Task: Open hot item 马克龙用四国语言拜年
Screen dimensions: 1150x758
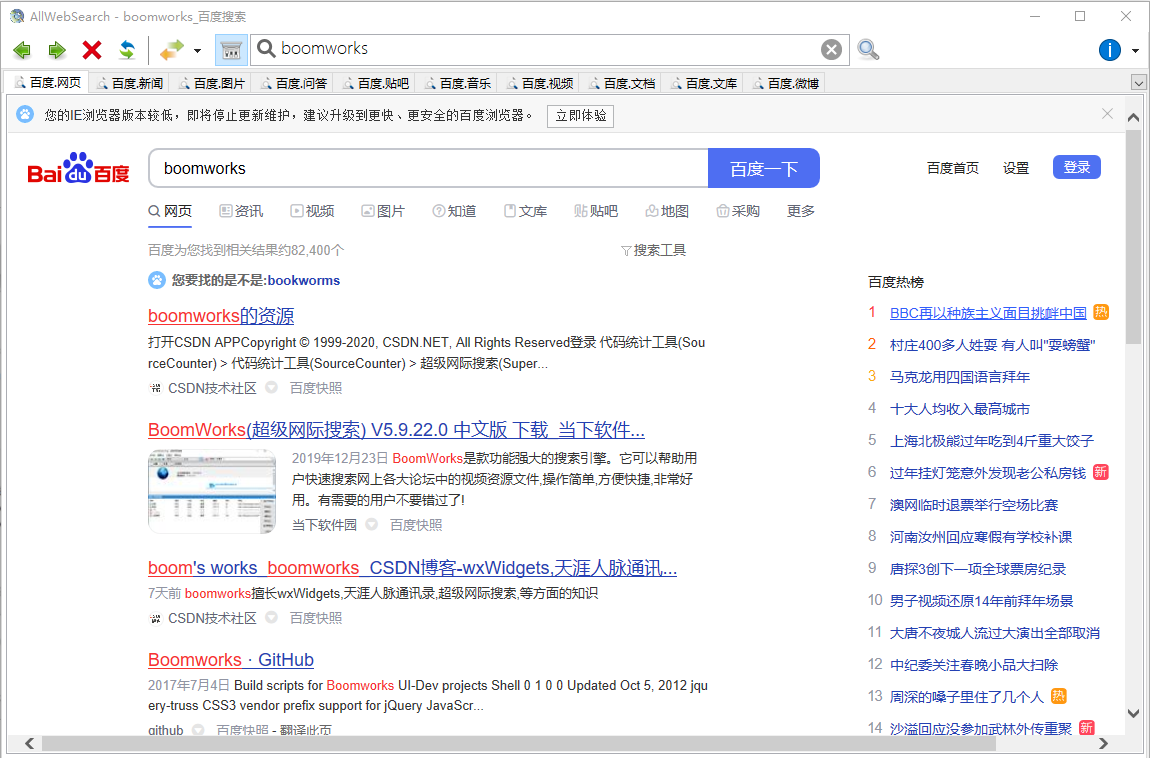Action: tap(960, 377)
